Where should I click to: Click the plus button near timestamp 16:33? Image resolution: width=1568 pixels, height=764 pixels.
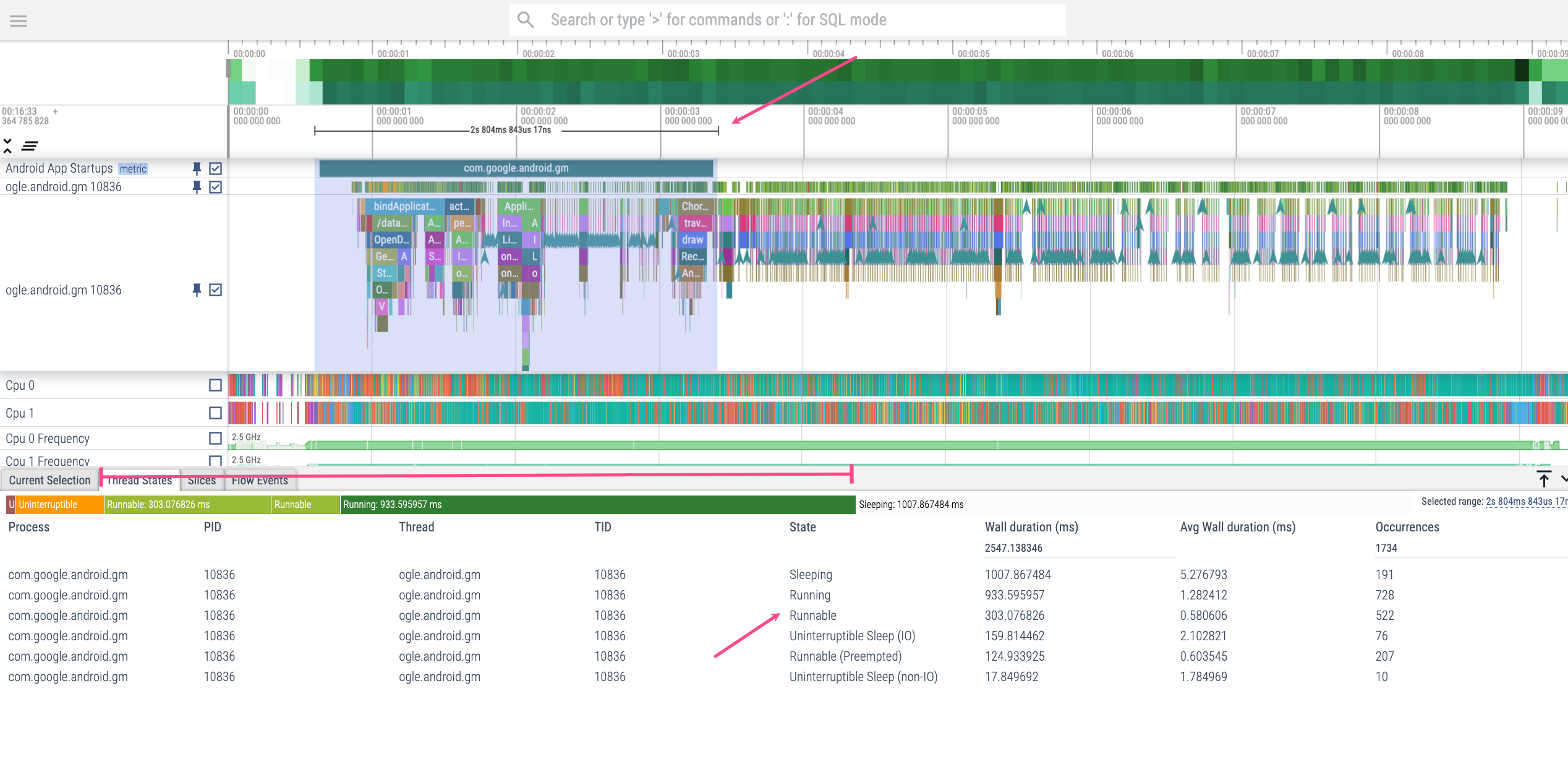coord(55,110)
